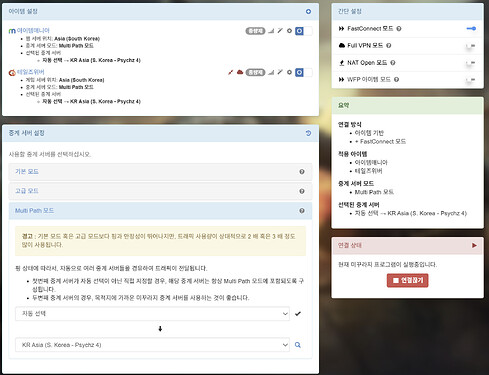Image resolution: width=489 pixels, height=375 pixels.
Task: Click the magnifier icon beside the KR Asia dropdown
Action: click(x=298, y=345)
